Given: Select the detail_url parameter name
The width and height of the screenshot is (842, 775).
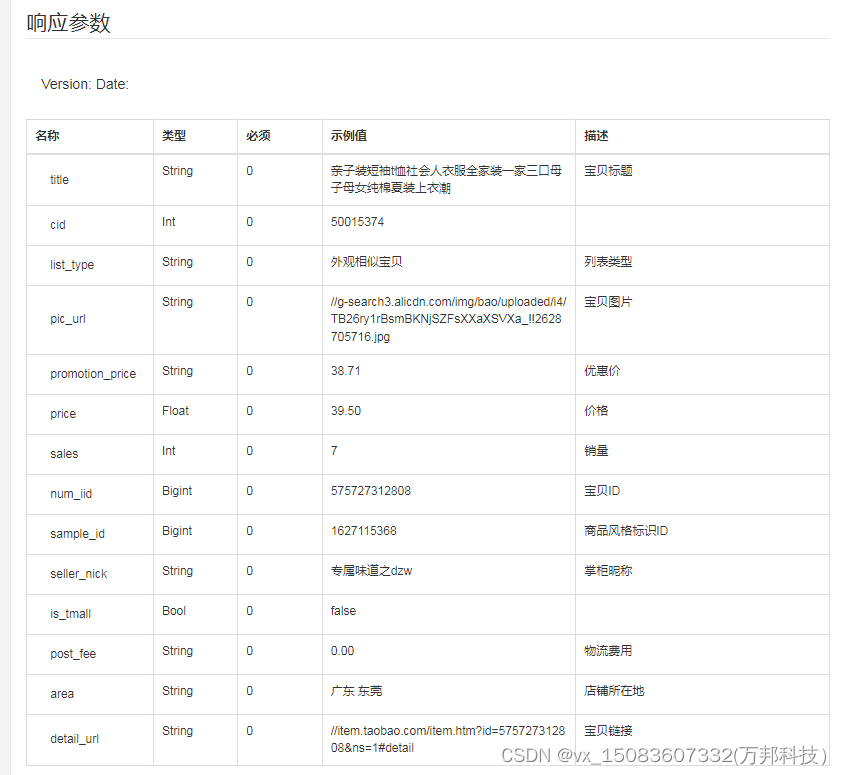Looking at the screenshot, I should click(75, 739).
